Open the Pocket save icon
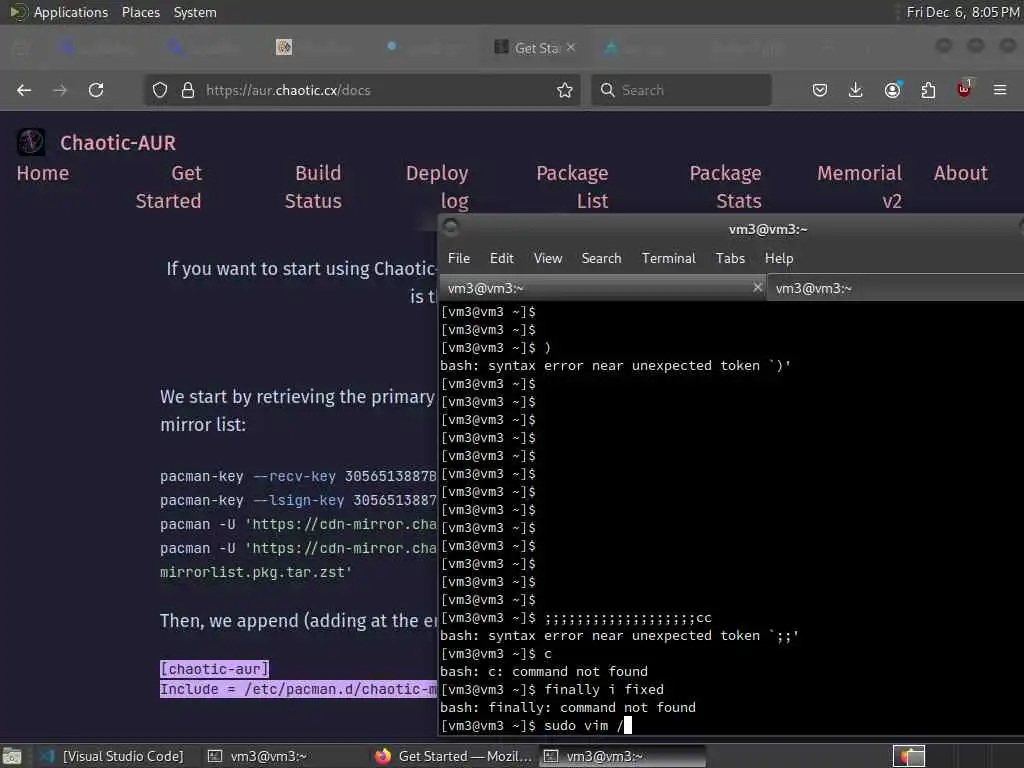The width and height of the screenshot is (1024, 768). coord(820,90)
